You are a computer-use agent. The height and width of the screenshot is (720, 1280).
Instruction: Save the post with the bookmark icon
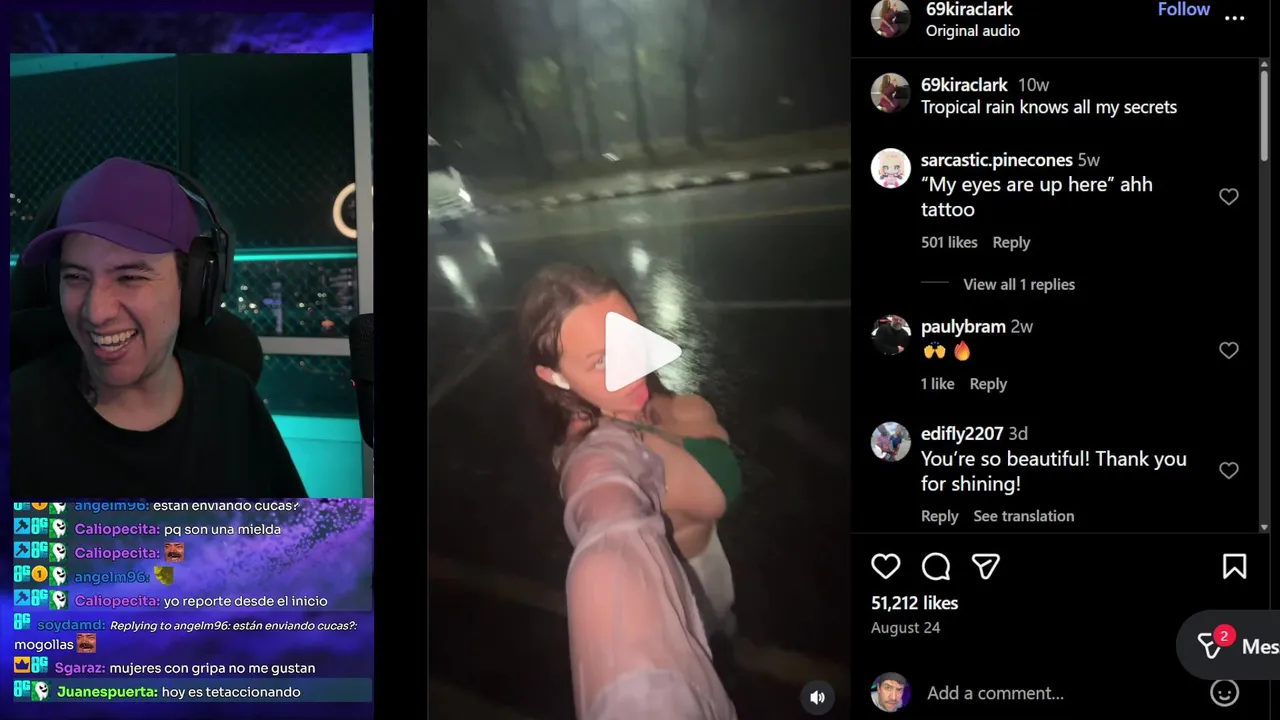click(x=1235, y=567)
